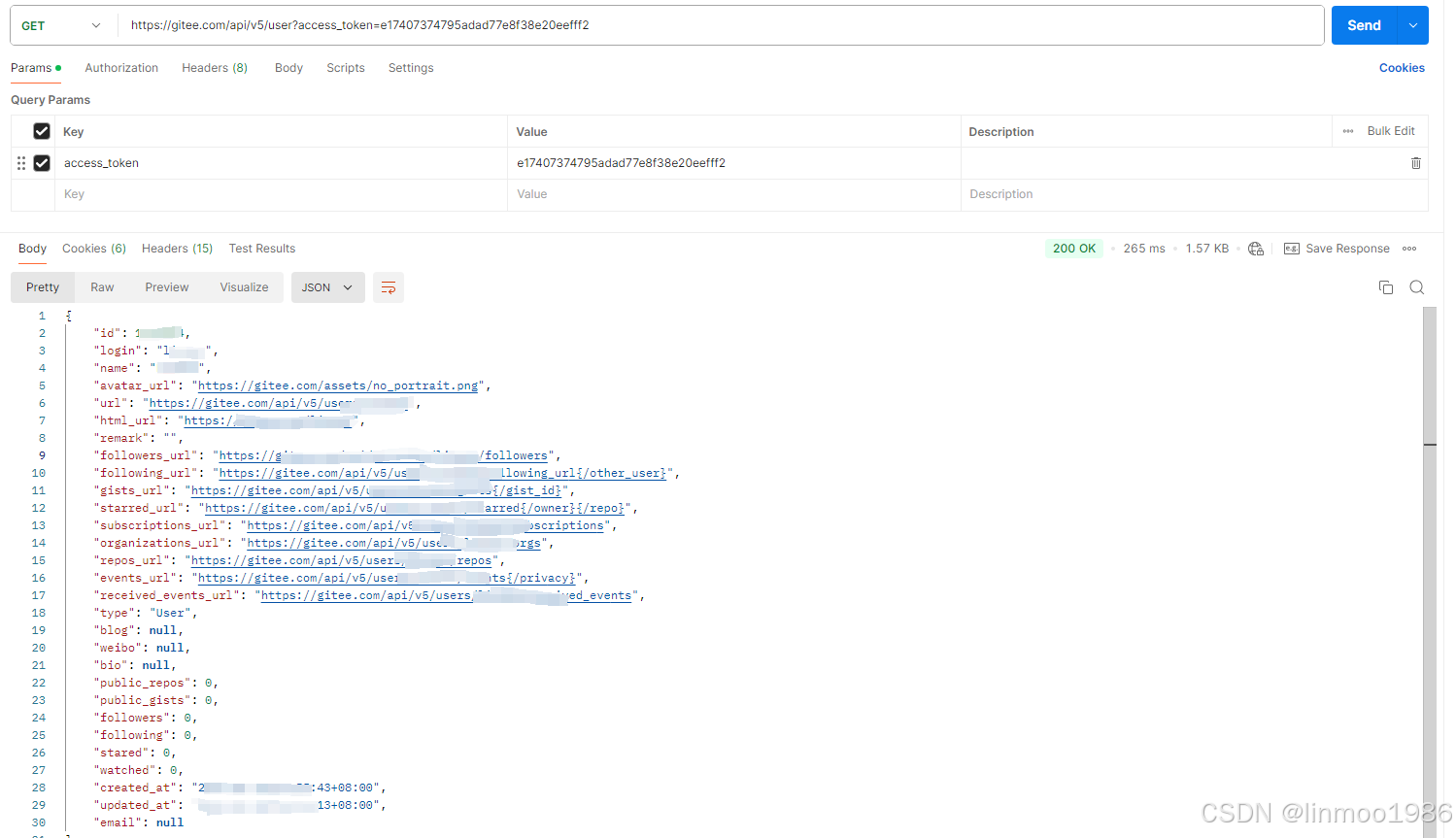This screenshot has height=838, width=1456.
Task: Select the Visualize view mode
Action: coord(244,287)
